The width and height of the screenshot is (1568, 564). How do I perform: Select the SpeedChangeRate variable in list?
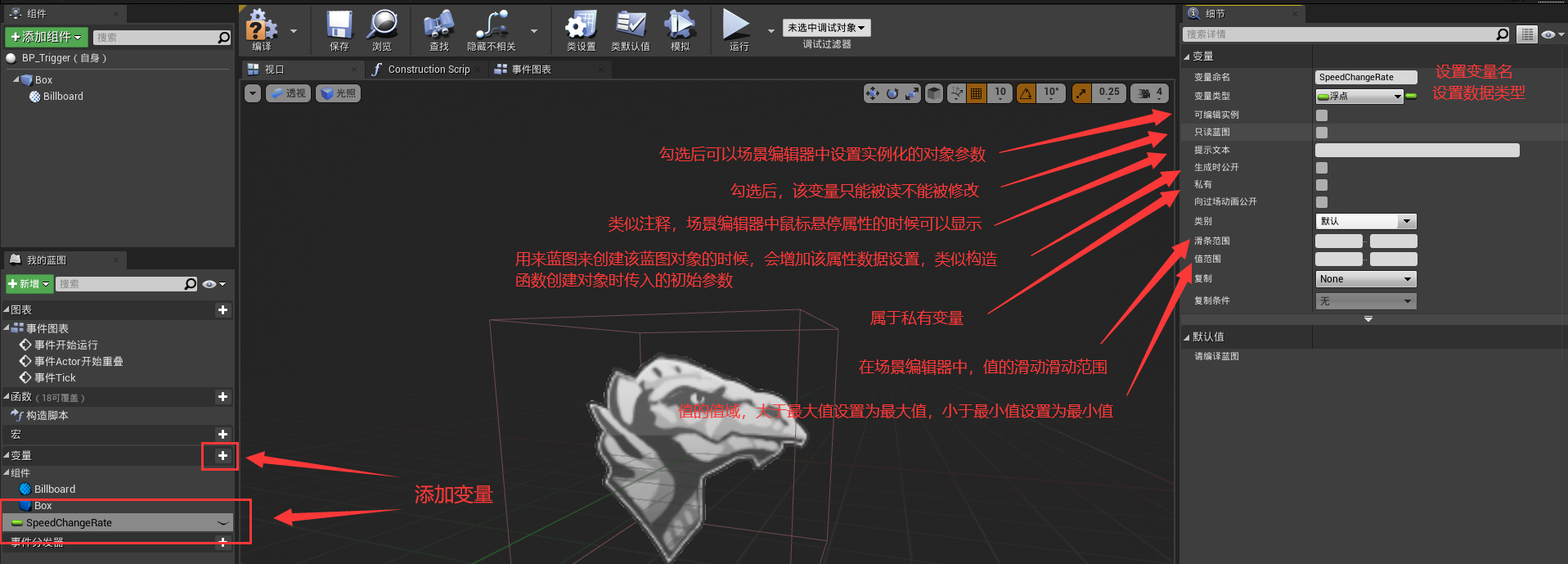point(69,523)
